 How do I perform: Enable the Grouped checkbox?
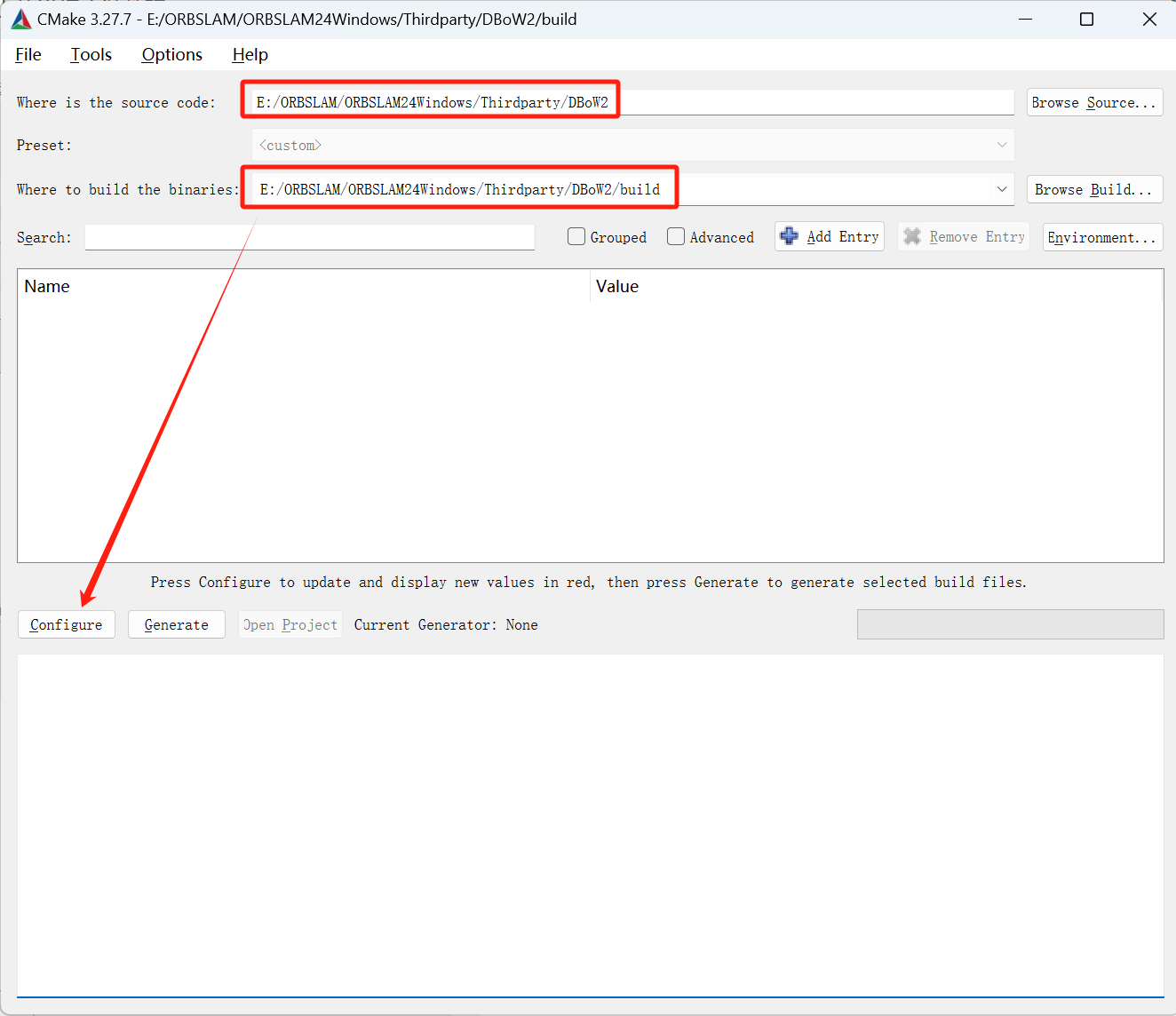coord(576,236)
